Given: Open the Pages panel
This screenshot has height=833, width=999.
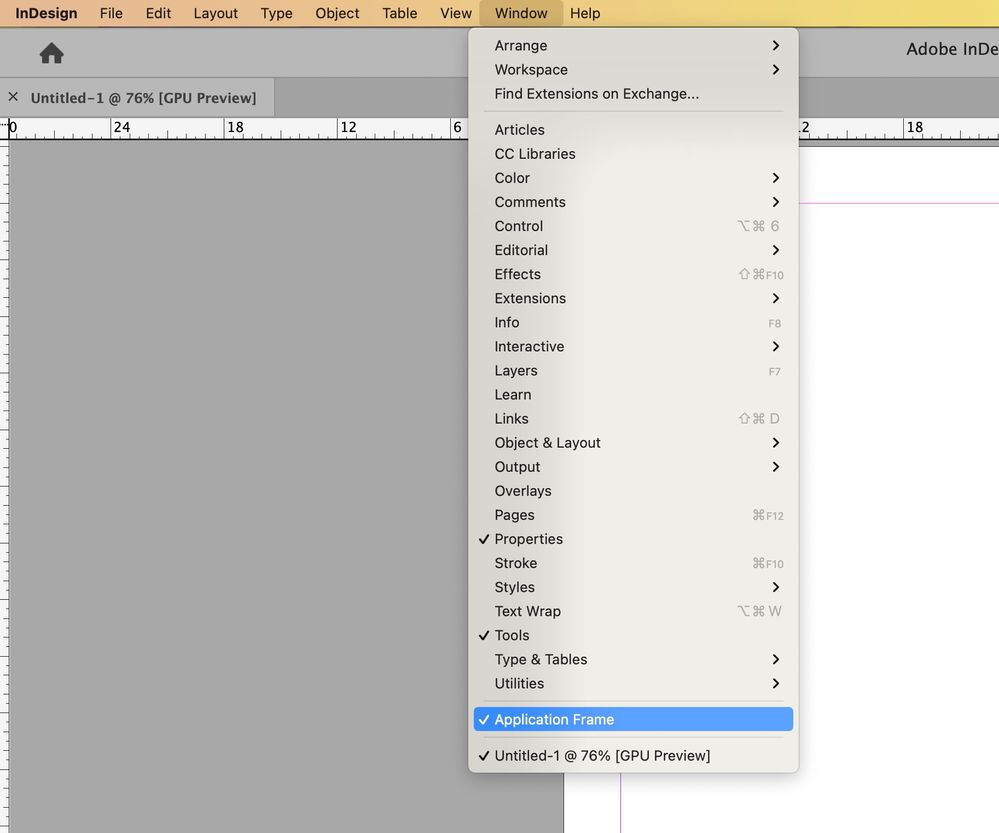Looking at the screenshot, I should (x=633, y=515).
